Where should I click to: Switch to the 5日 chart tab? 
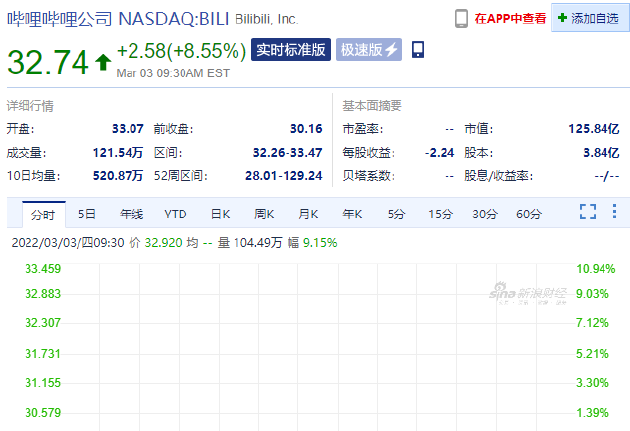[x=87, y=214]
